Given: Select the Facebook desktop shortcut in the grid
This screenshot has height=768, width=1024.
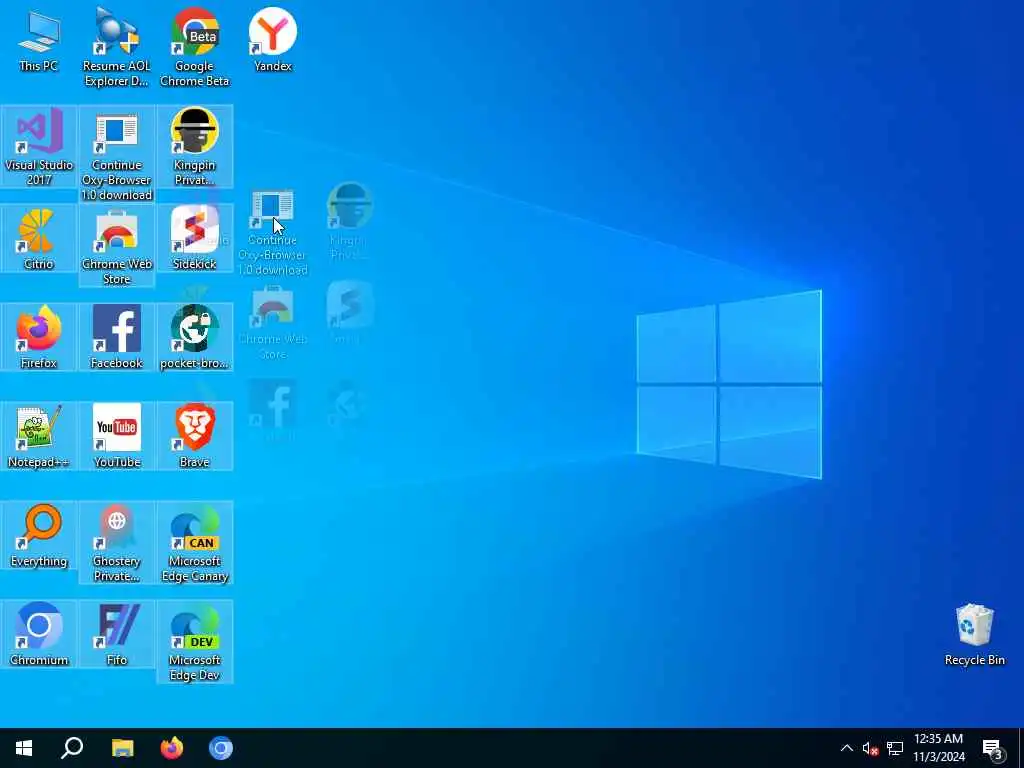Looking at the screenshot, I should coord(116,338).
